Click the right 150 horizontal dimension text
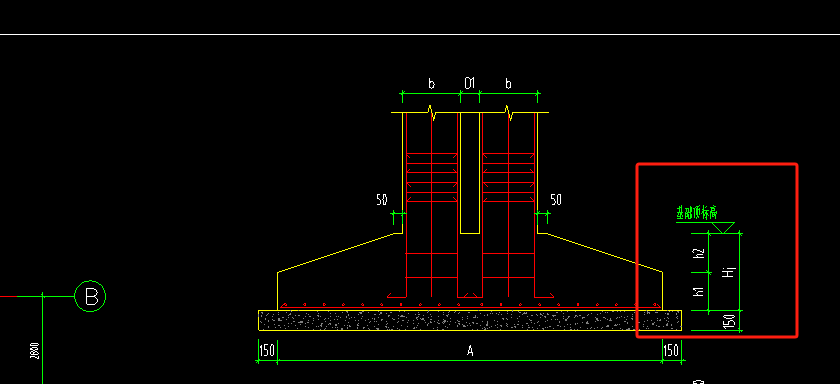This screenshot has height=384, width=840. tap(671, 351)
